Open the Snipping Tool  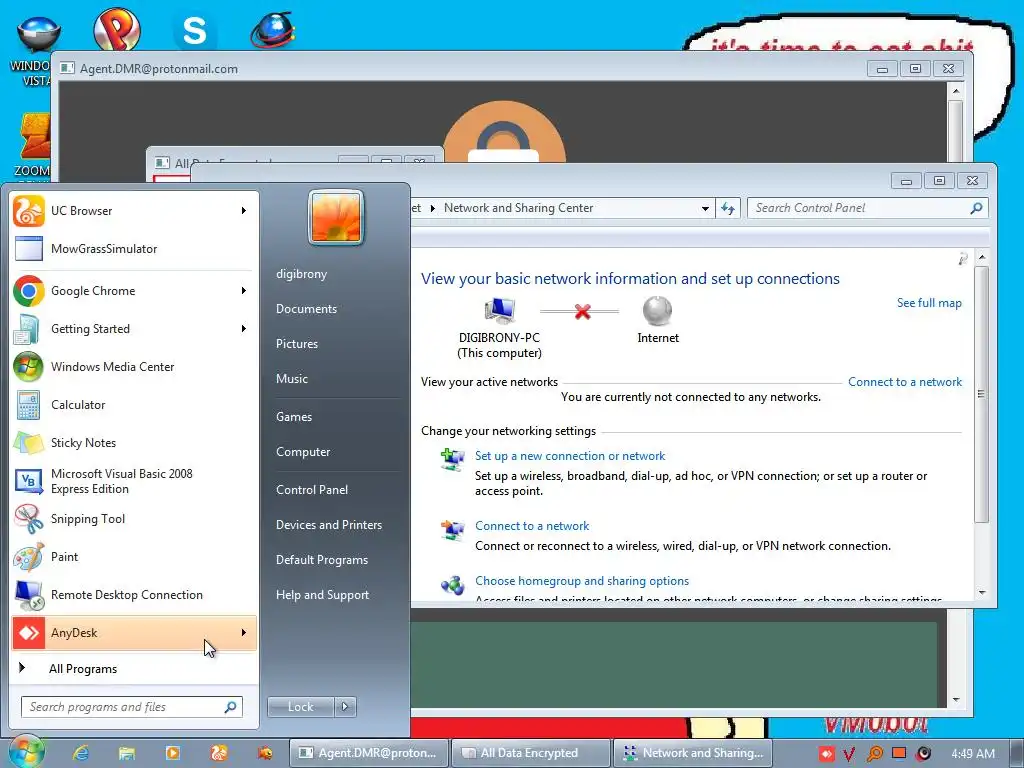click(x=134, y=519)
